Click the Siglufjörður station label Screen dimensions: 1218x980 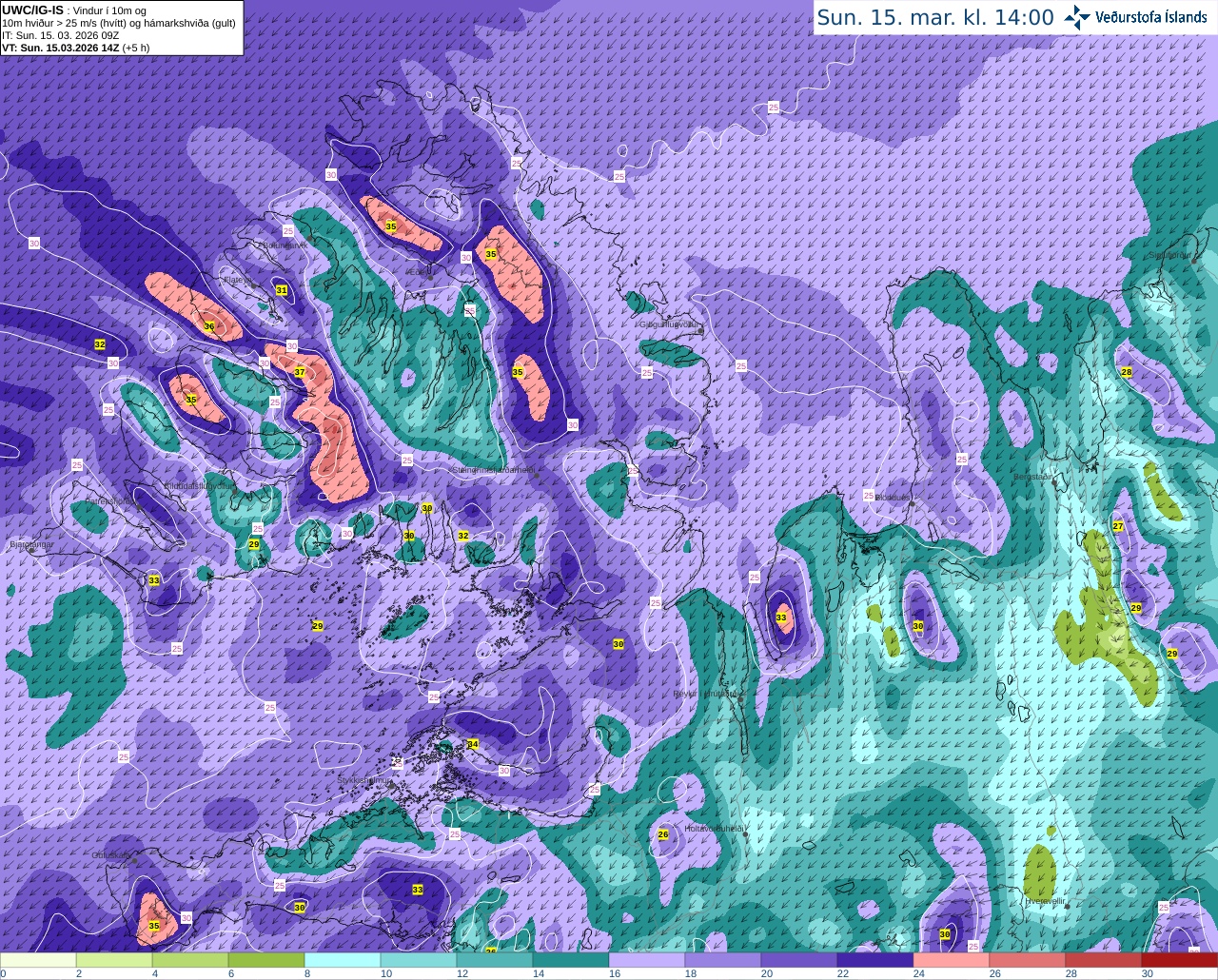[x=1170, y=255]
